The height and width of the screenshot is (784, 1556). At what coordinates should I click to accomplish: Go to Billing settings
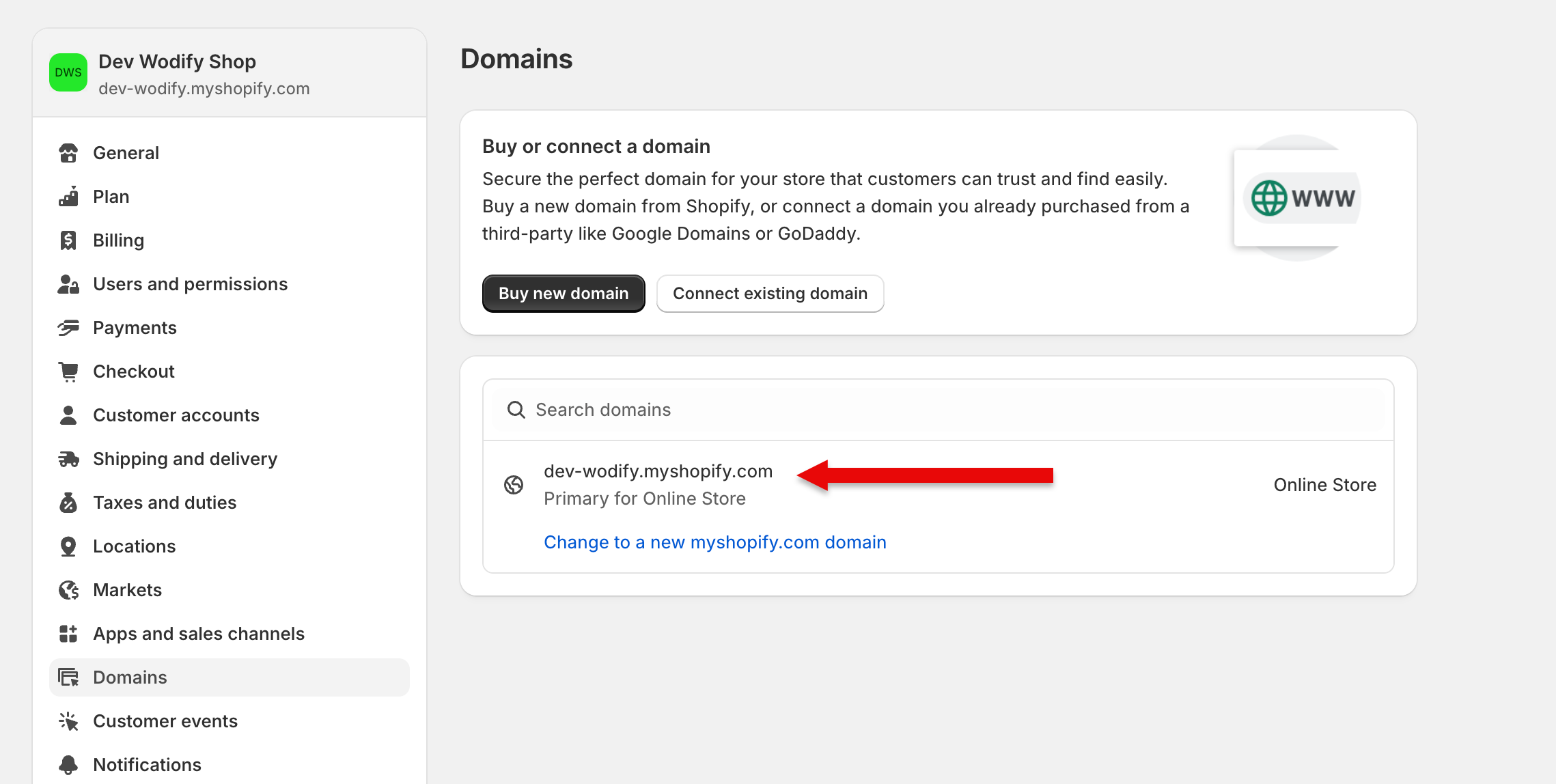[230, 240]
